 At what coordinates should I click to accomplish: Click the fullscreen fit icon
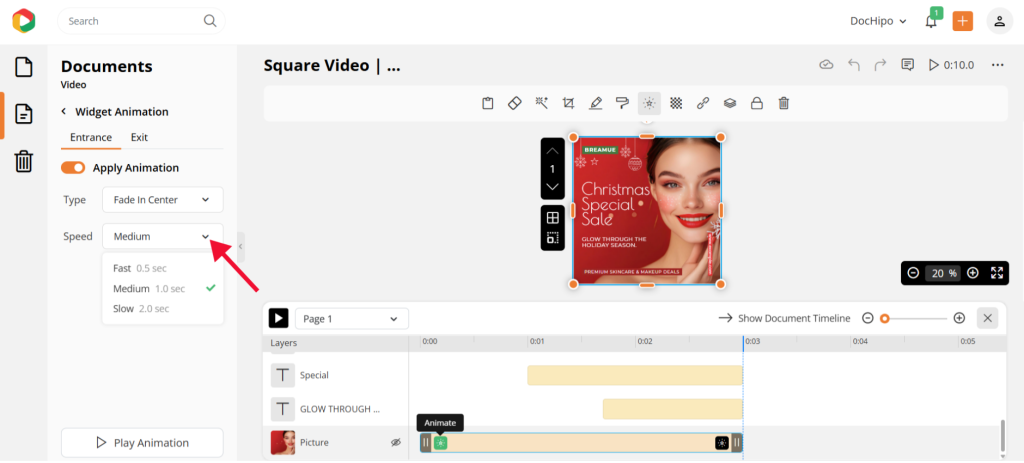click(x=997, y=273)
